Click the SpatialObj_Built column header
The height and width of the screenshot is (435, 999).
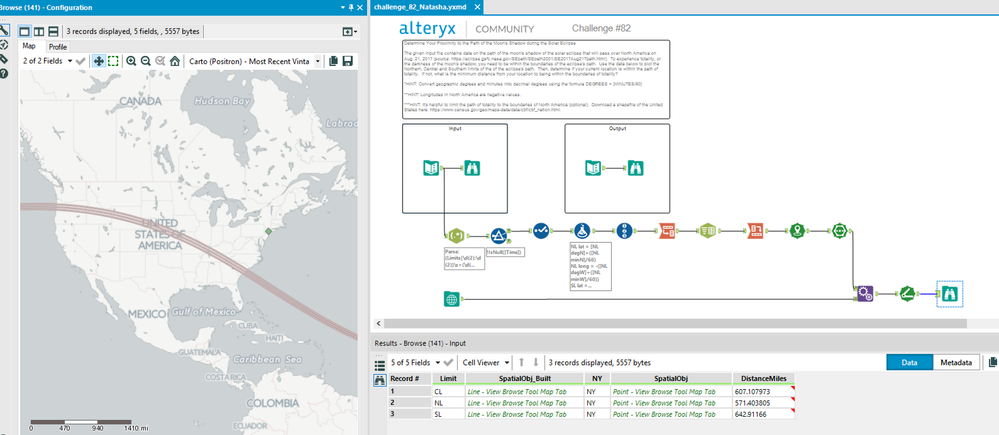525,378
